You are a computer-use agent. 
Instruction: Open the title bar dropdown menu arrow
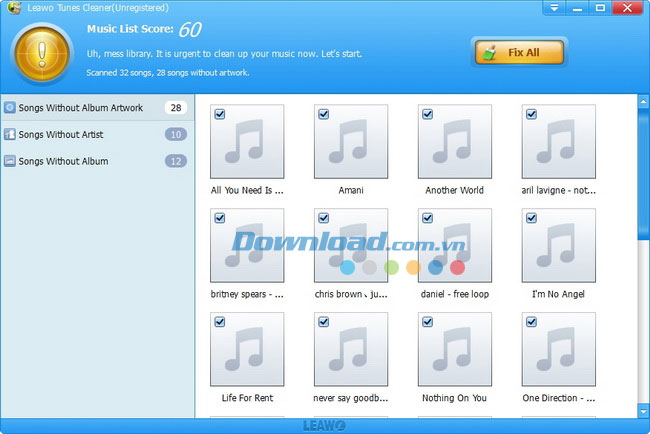554,8
